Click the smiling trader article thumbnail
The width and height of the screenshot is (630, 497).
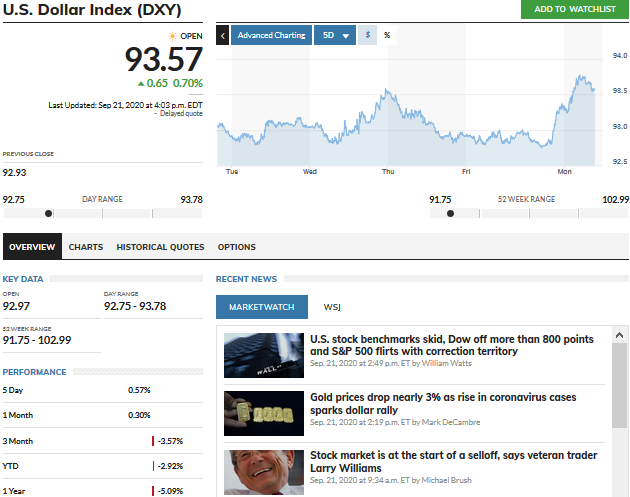pyautogui.click(x=264, y=472)
